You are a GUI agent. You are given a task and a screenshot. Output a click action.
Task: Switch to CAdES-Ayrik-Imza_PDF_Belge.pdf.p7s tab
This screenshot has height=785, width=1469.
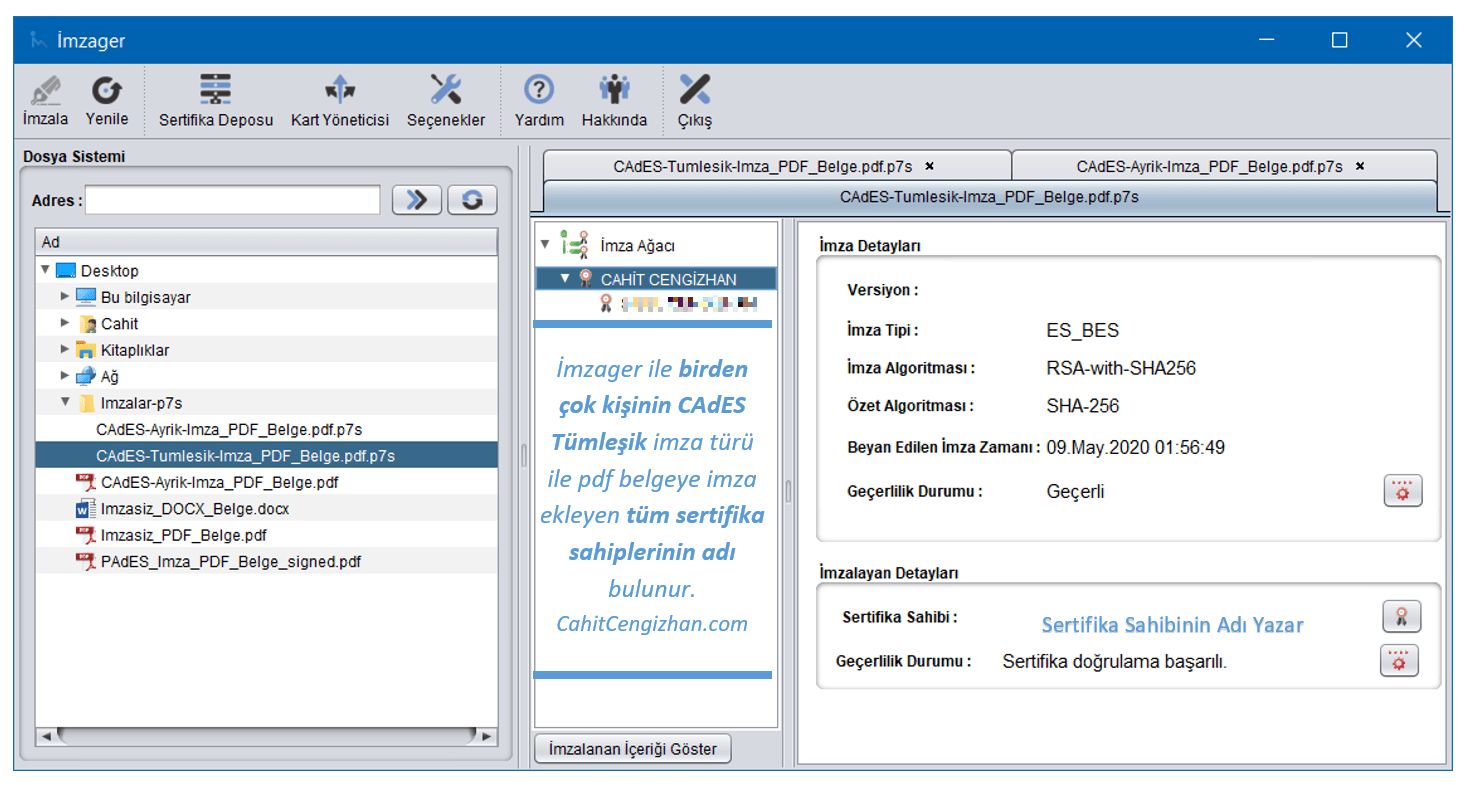[x=1208, y=167]
